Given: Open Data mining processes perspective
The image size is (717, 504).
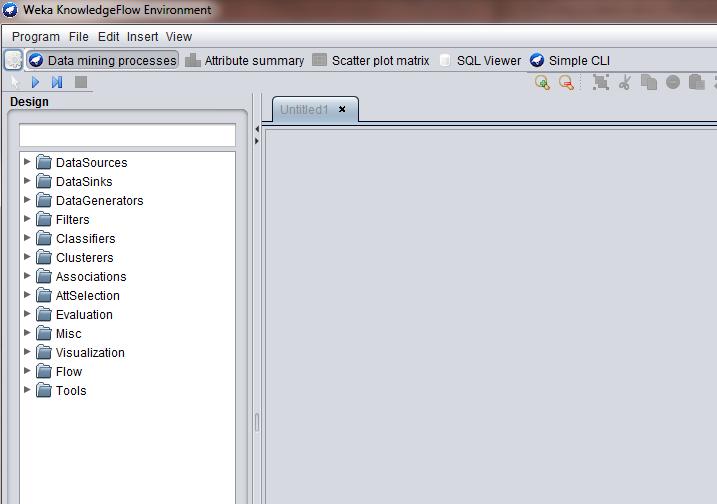Looking at the screenshot, I should coord(102,60).
